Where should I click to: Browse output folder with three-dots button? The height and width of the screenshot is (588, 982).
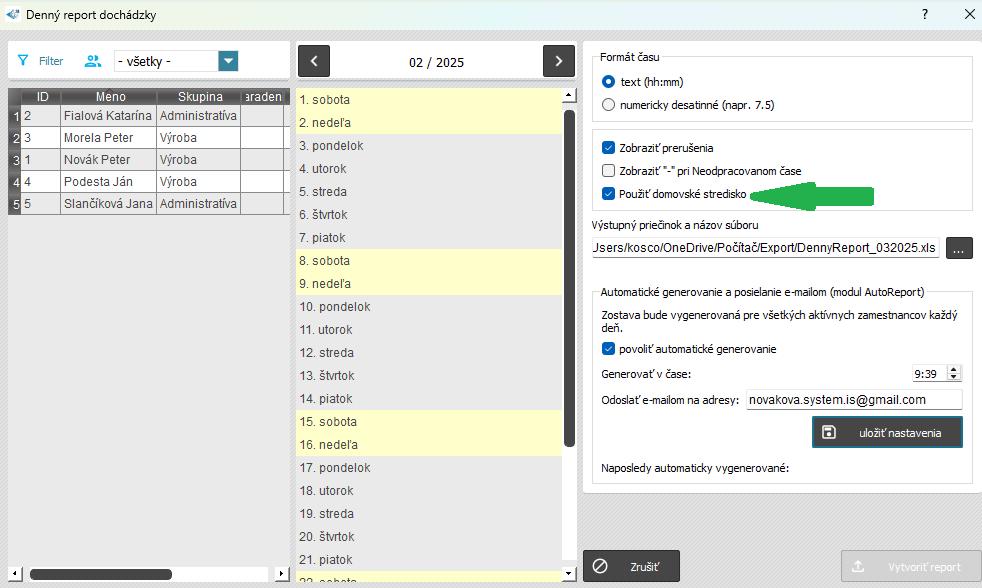959,248
